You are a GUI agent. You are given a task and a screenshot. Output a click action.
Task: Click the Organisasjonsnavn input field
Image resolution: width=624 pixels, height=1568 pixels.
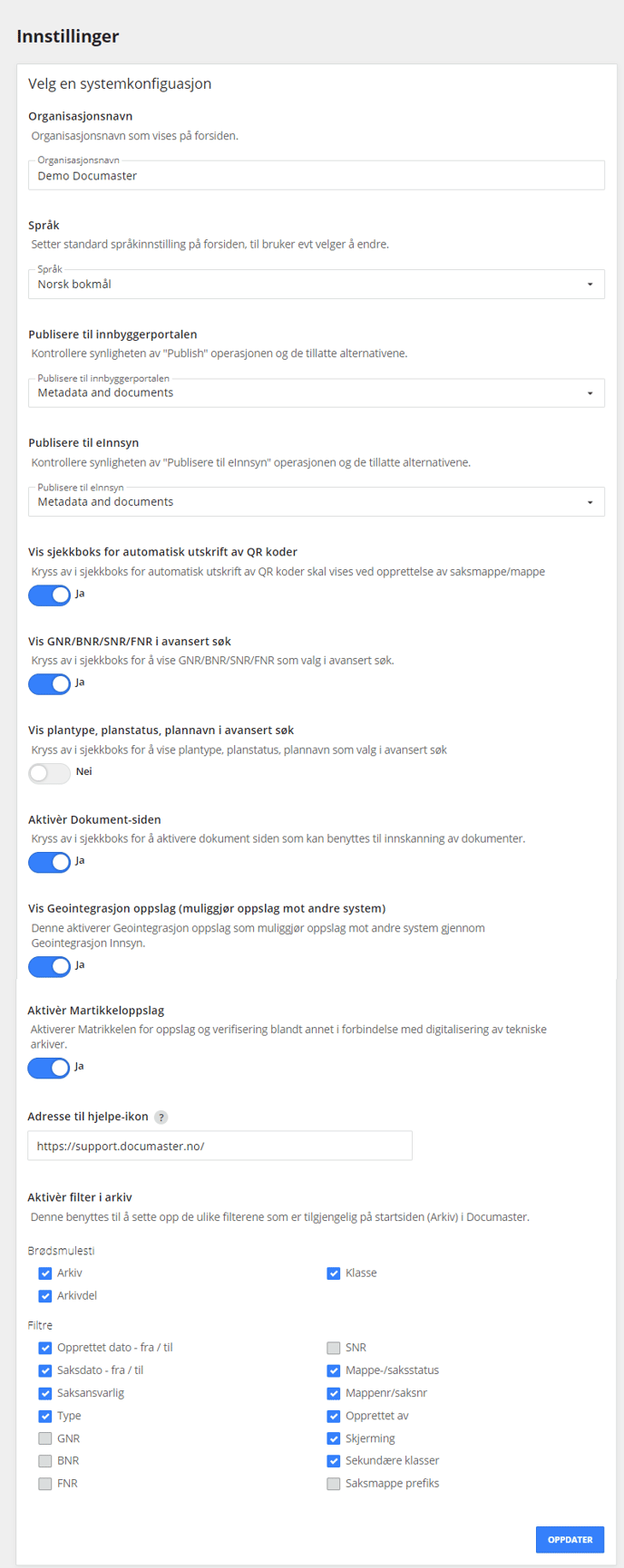(317, 176)
